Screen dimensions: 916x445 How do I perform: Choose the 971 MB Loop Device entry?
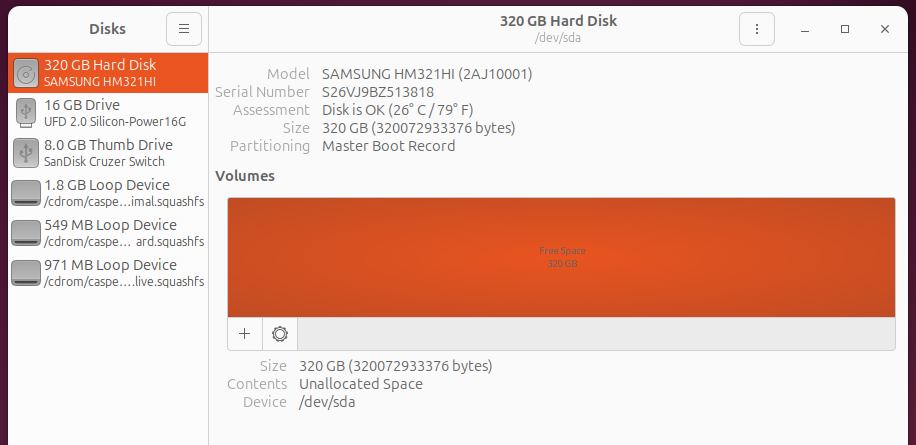[x=110, y=272]
